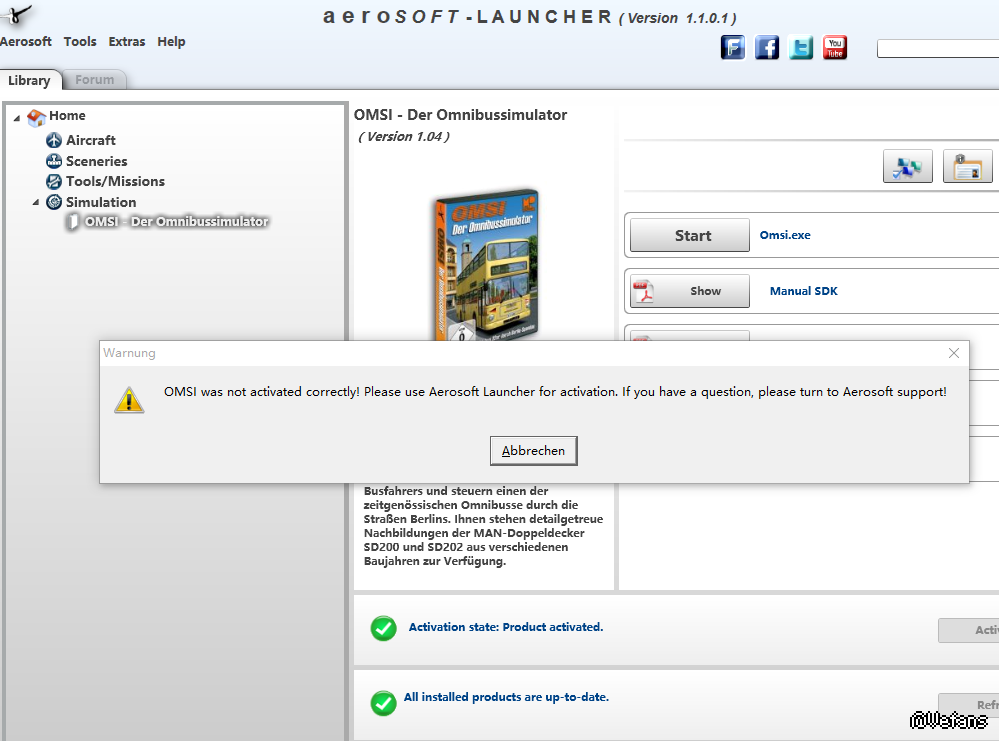
Task: Select Tools/Missions in the library tree
Action: click(115, 182)
